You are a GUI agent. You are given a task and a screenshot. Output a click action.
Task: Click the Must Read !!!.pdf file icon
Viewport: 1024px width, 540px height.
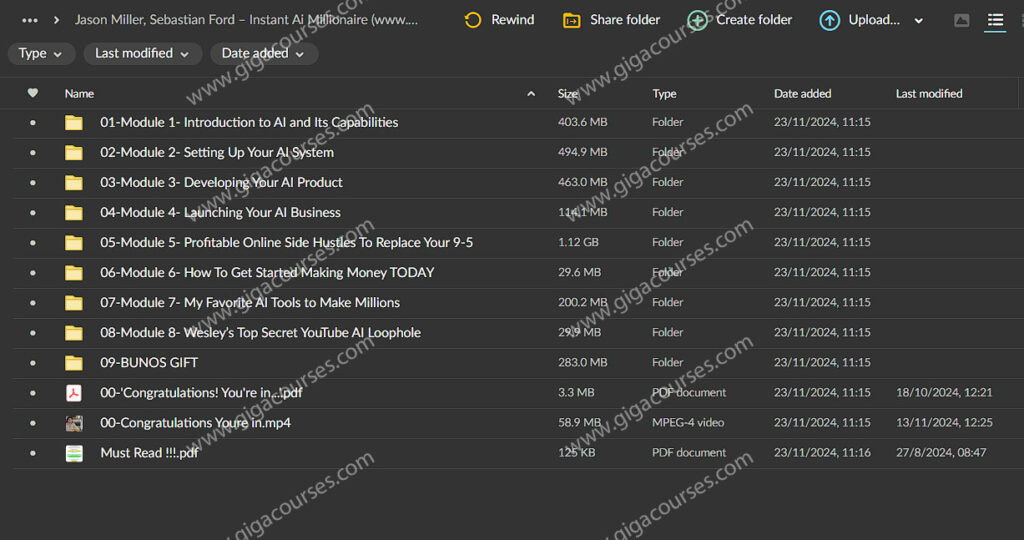pyautogui.click(x=74, y=453)
